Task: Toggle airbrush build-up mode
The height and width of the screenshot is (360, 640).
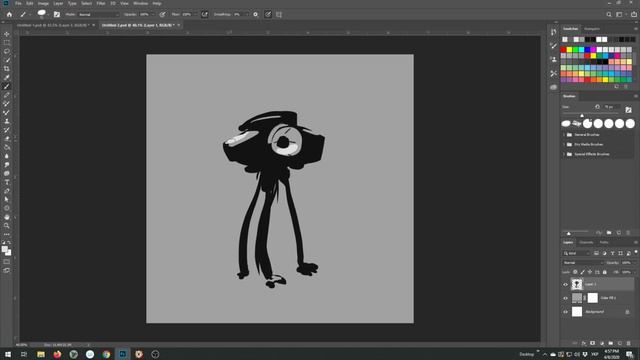Action: [204, 14]
